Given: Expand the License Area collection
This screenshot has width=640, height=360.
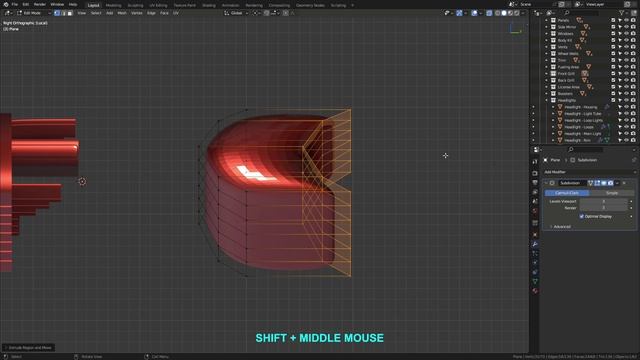Looking at the screenshot, I should click(x=547, y=87).
